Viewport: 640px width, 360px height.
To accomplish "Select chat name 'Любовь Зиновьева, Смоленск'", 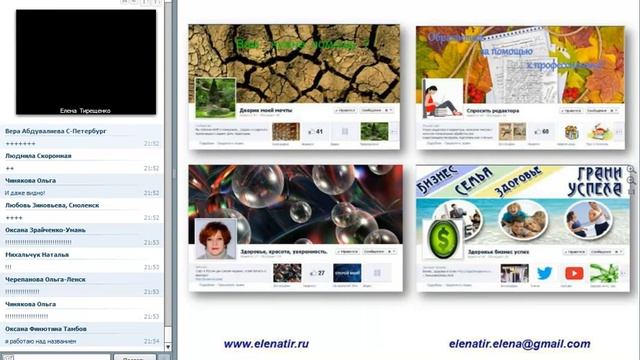I will pyautogui.click(x=52, y=205).
